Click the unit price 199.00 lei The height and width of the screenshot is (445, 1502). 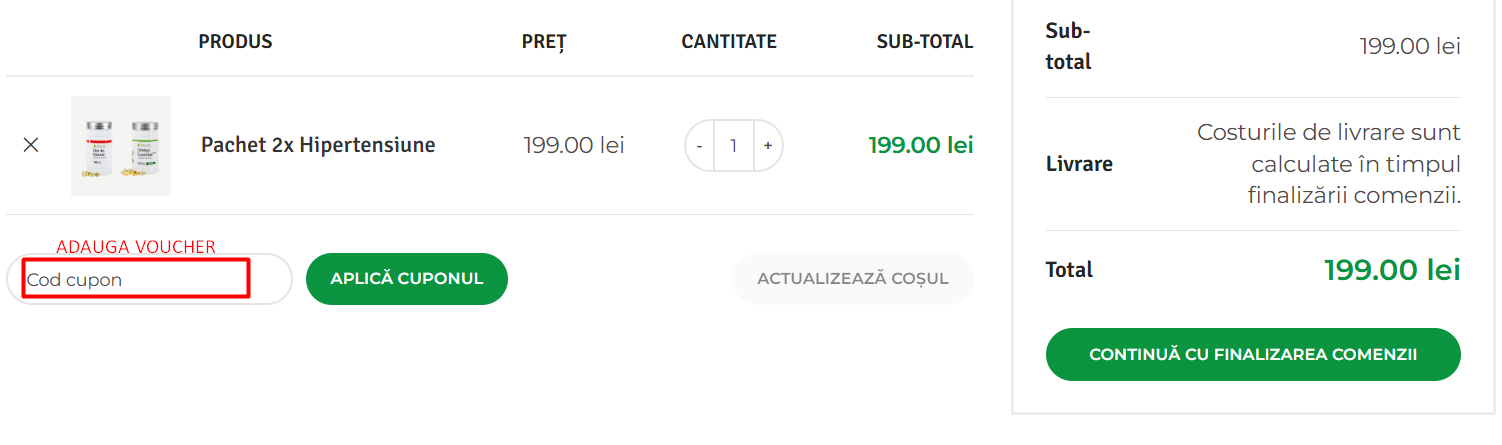[x=574, y=146]
